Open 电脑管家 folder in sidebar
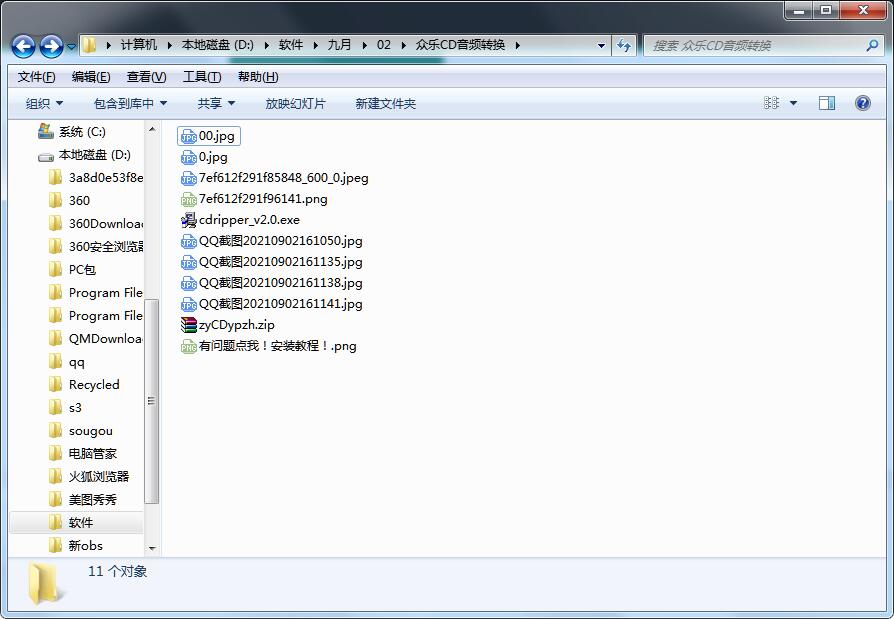 point(83,453)
